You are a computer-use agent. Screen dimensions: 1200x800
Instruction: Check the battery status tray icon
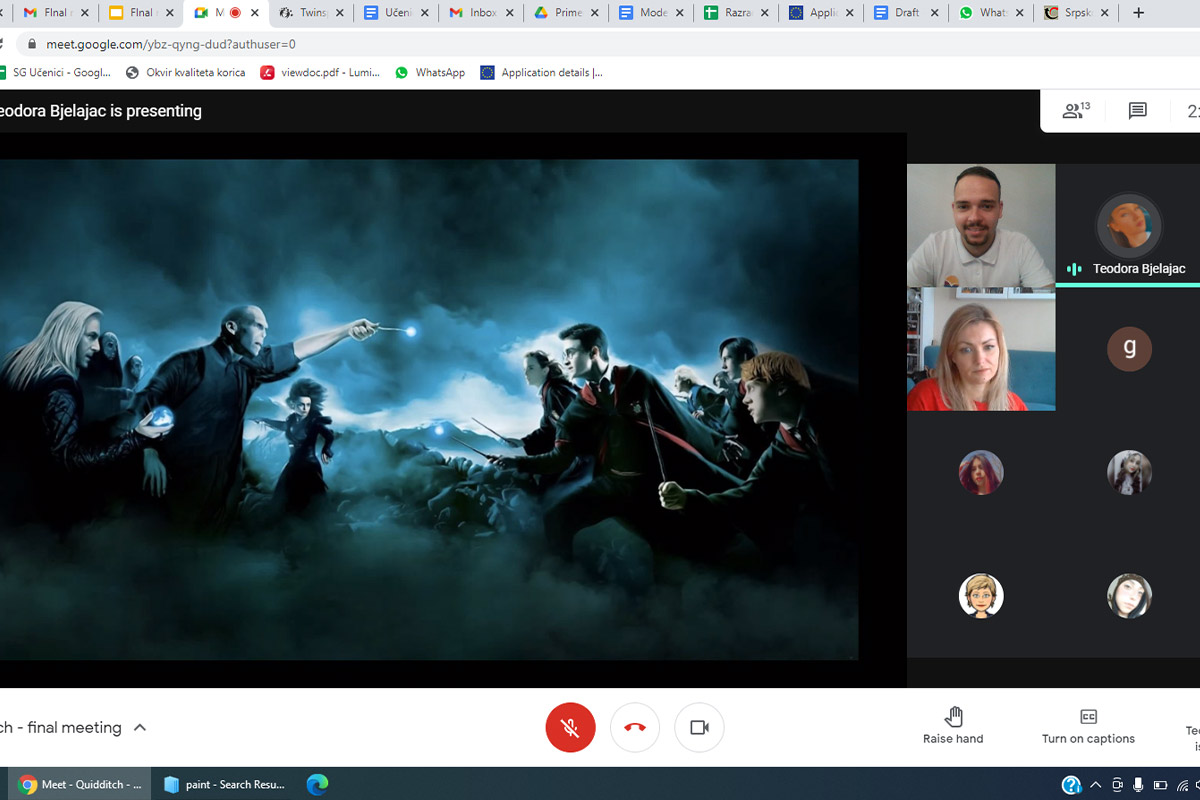[x=1160, y=785]
